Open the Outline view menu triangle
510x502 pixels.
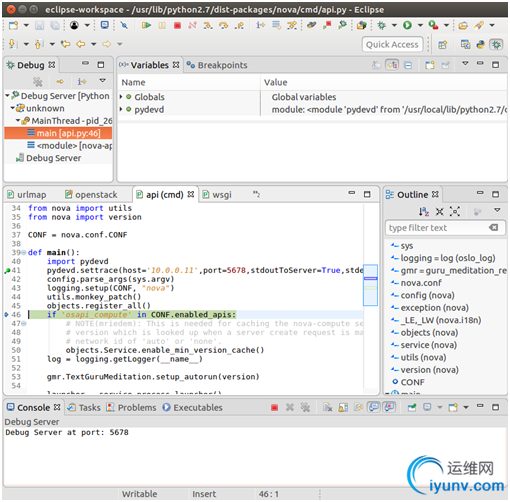click(497, 210)
